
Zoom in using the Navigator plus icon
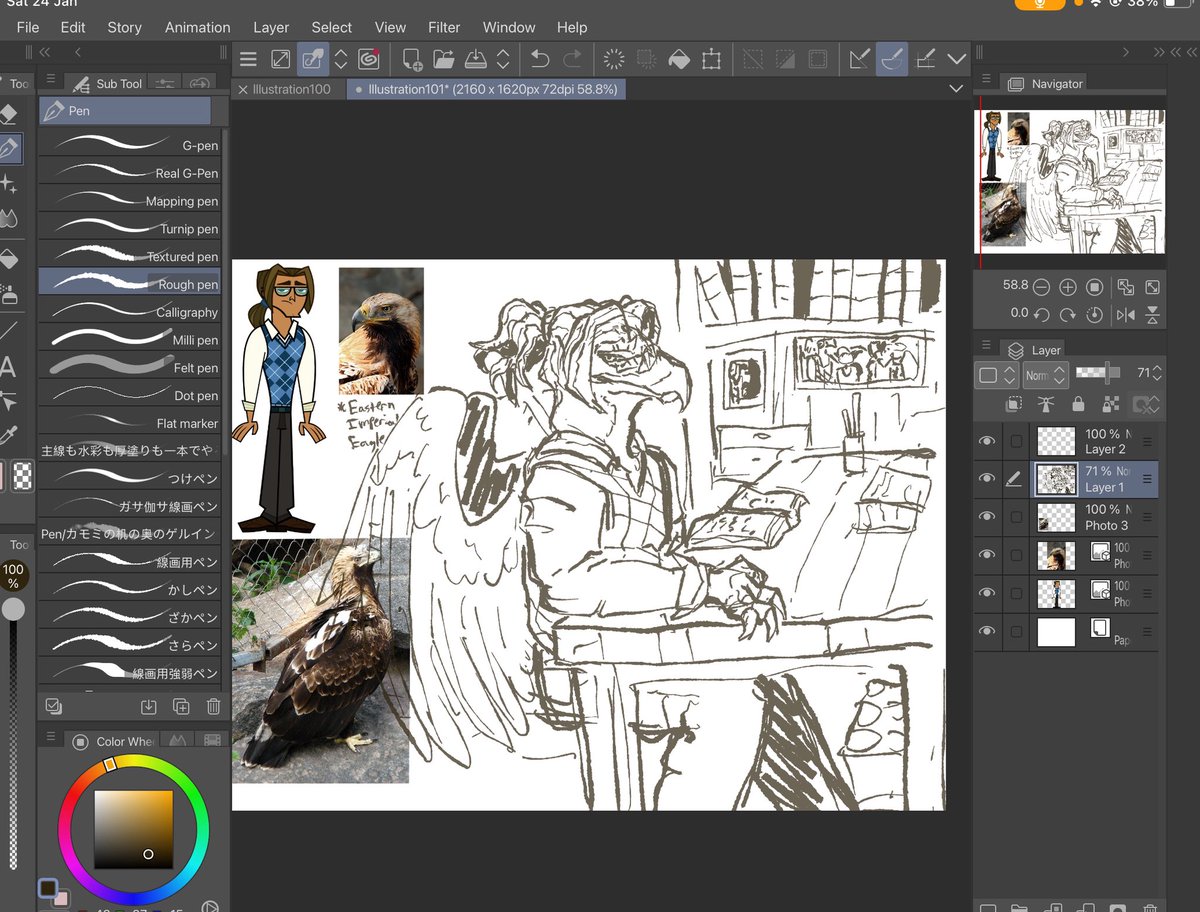(x=1068, y=287)
